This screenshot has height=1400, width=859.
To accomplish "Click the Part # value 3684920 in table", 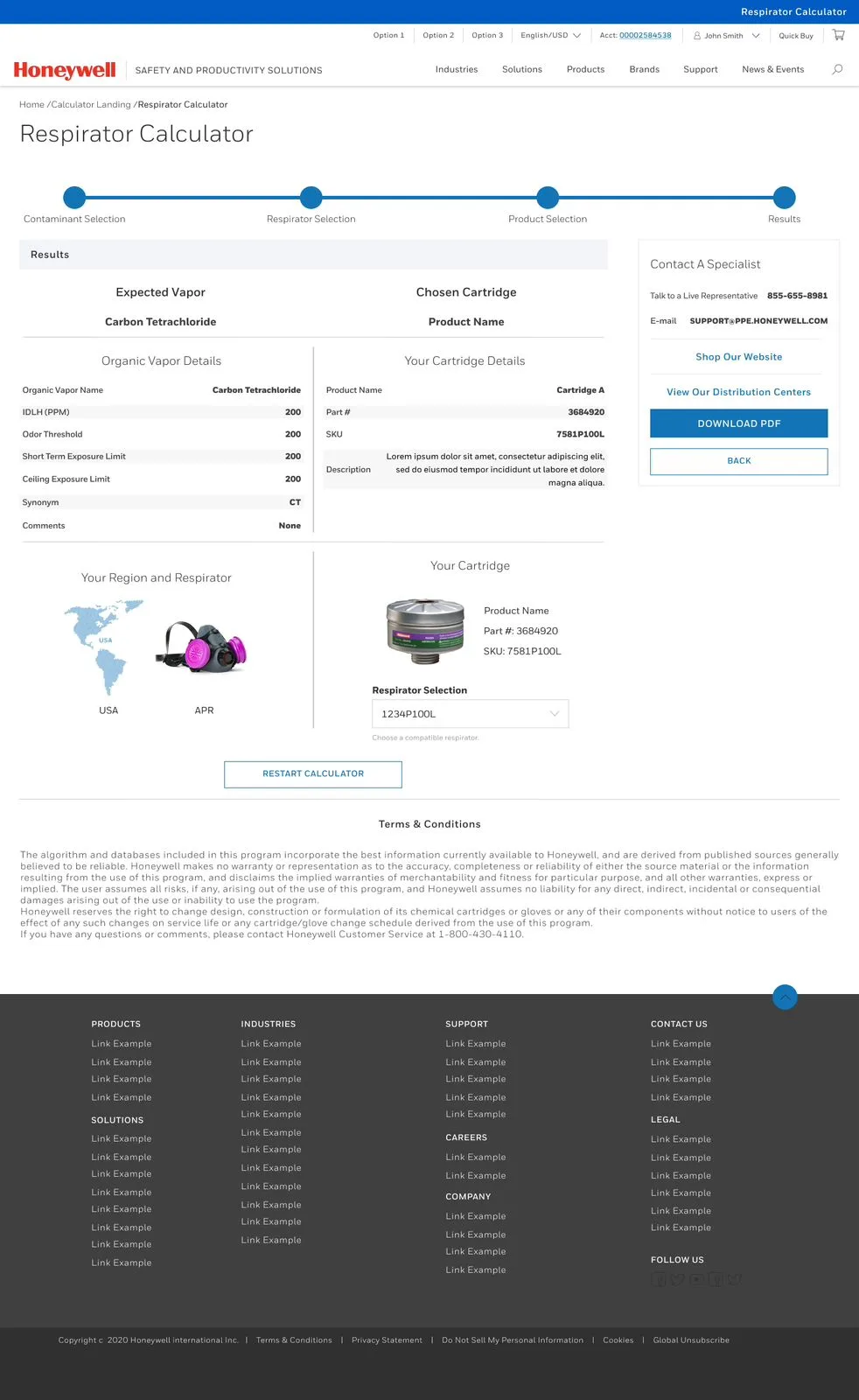I will 586,412.
